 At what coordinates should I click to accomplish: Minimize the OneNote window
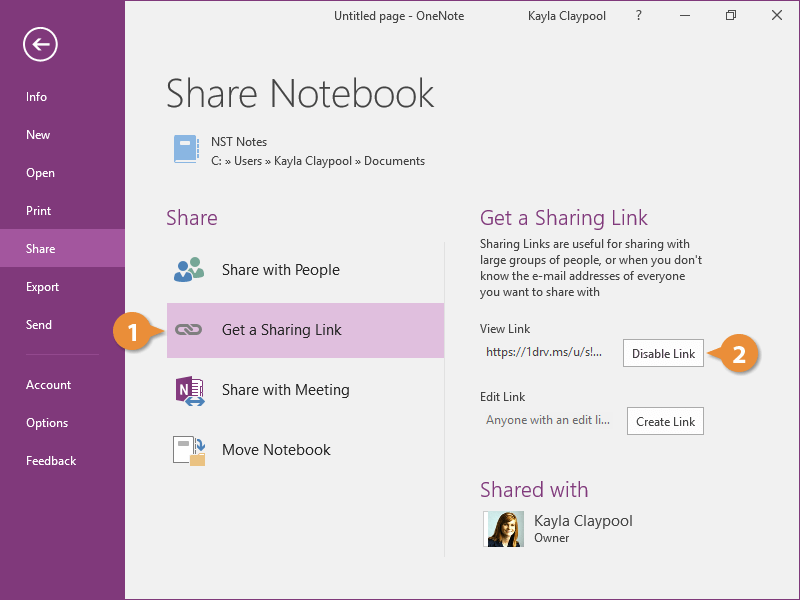(x=685, y=15)
